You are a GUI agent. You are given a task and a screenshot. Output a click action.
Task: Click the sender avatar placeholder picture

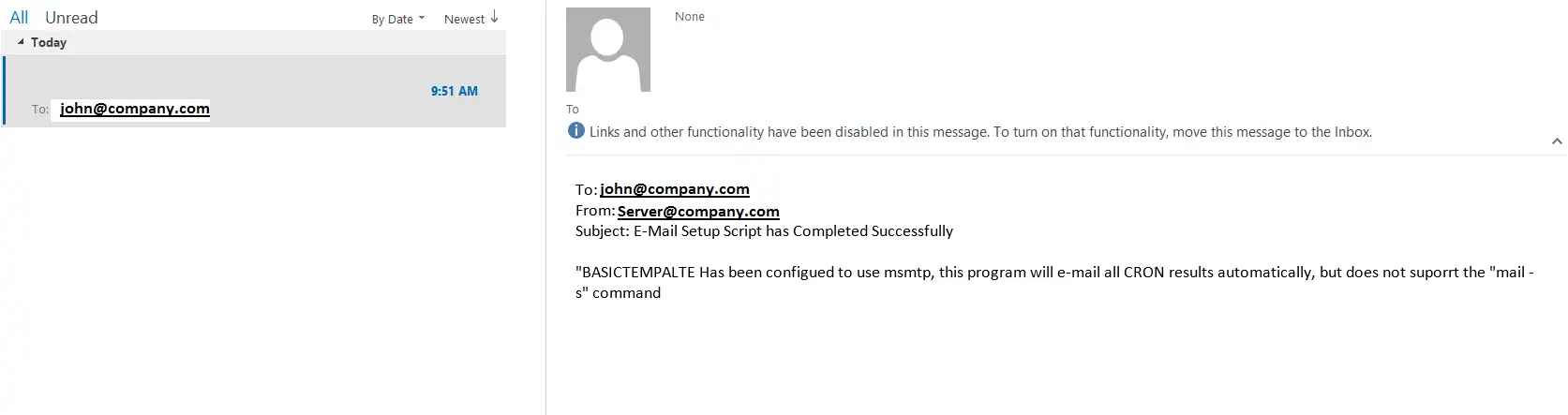tap(607, 50)
